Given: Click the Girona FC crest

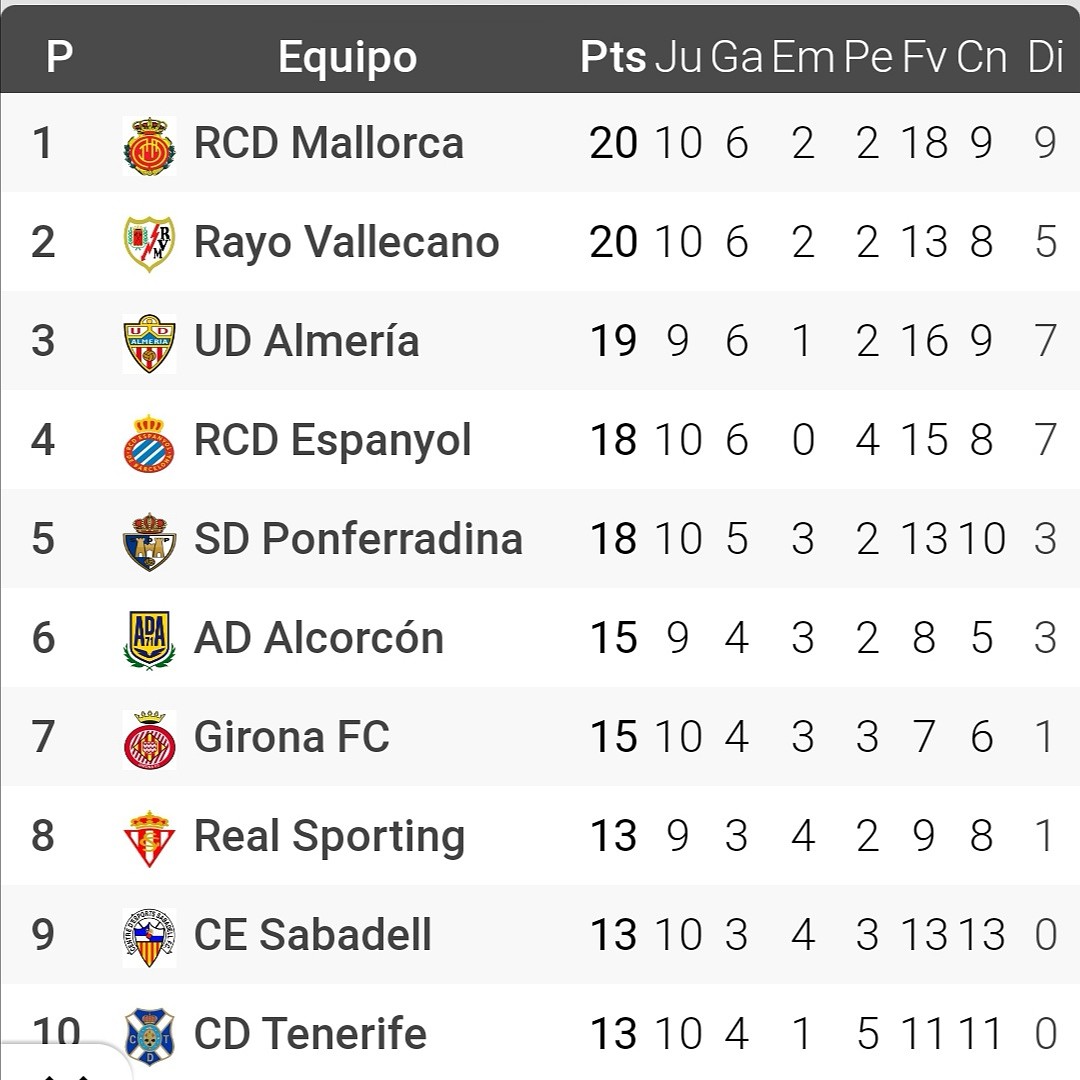Looking at the screenshot, I should coord(149,740).
